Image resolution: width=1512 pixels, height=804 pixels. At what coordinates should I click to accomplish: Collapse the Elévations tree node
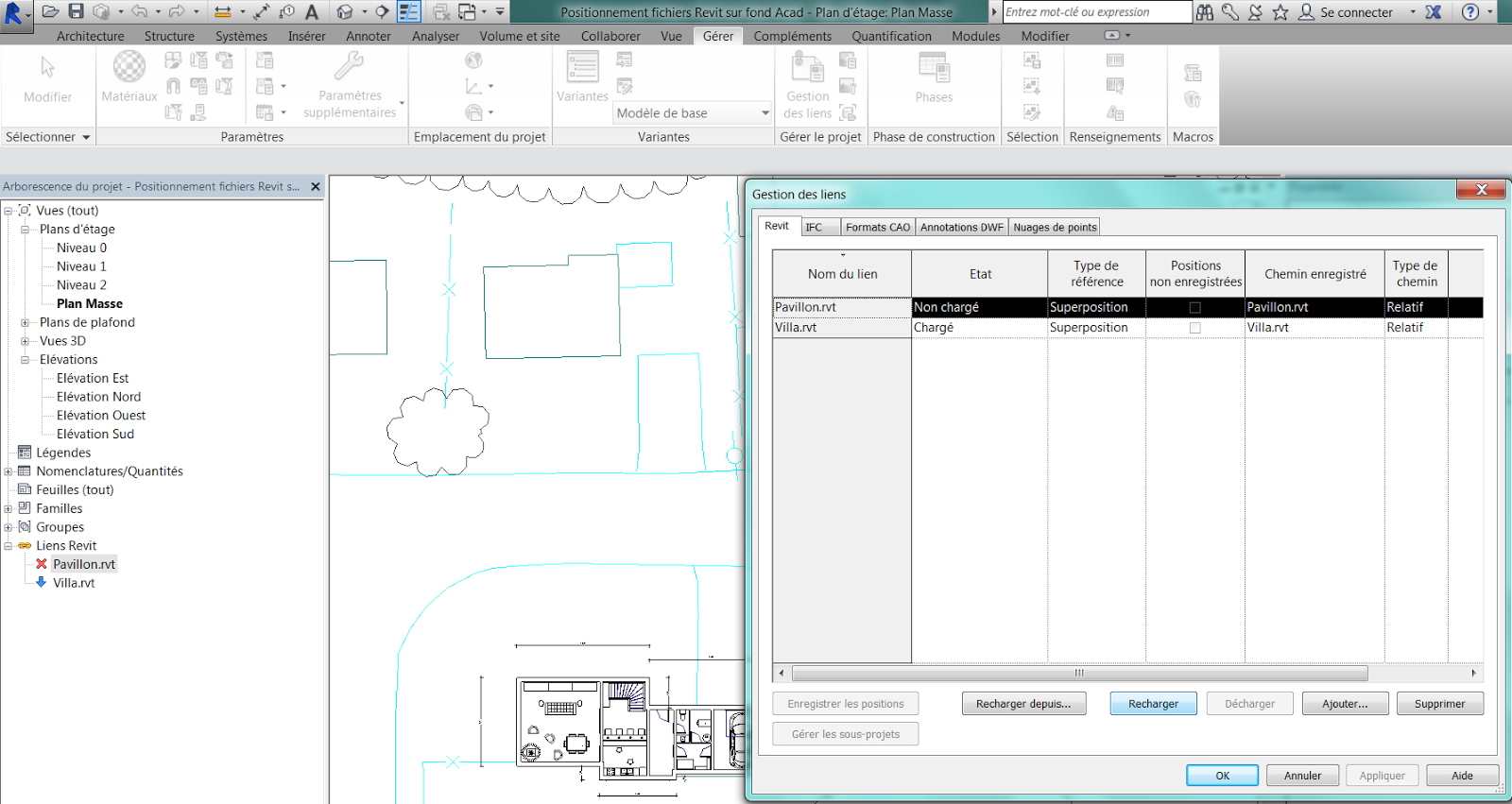[26, 360]
